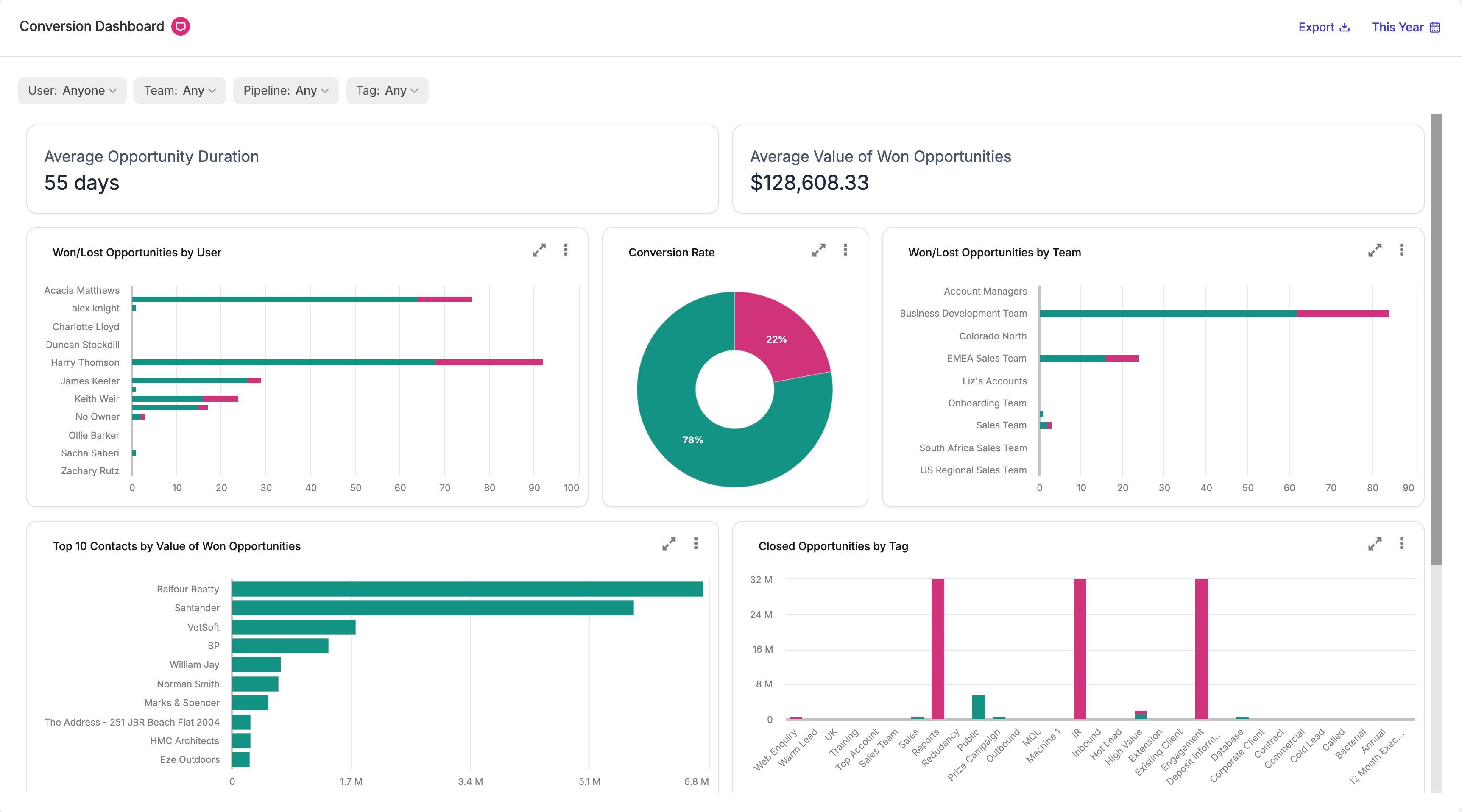1462x812 pixels.
Task: Click the 'Onboarding Team' label
Action: click(x=987, y=403)
